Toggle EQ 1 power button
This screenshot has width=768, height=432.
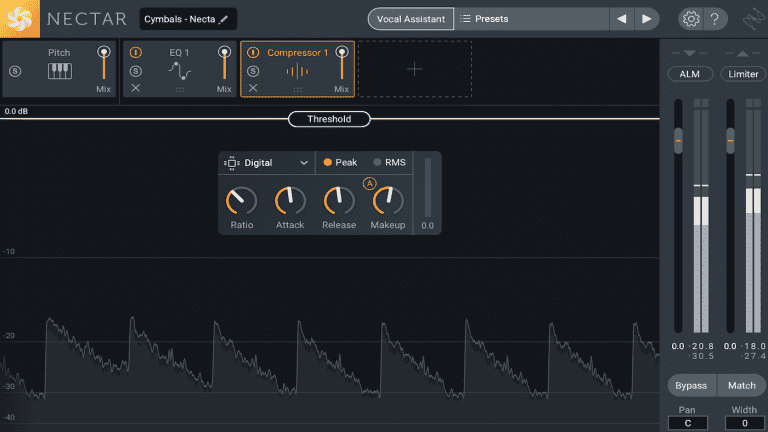(136, 52)
